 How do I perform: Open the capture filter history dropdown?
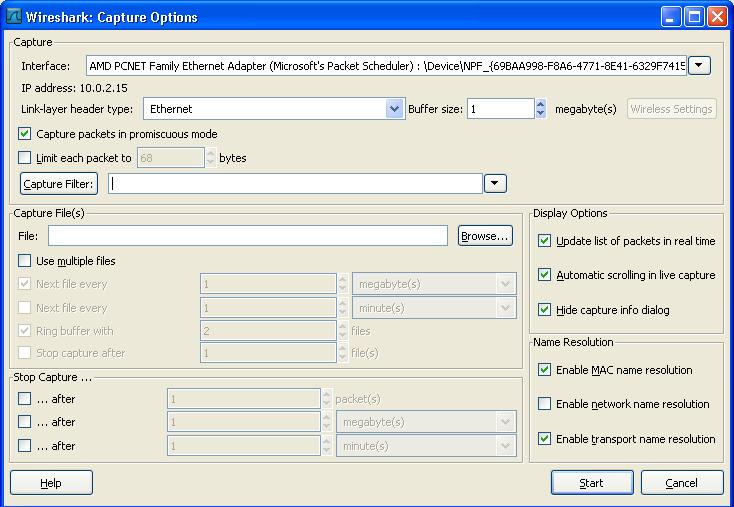(x=495, y=184)
